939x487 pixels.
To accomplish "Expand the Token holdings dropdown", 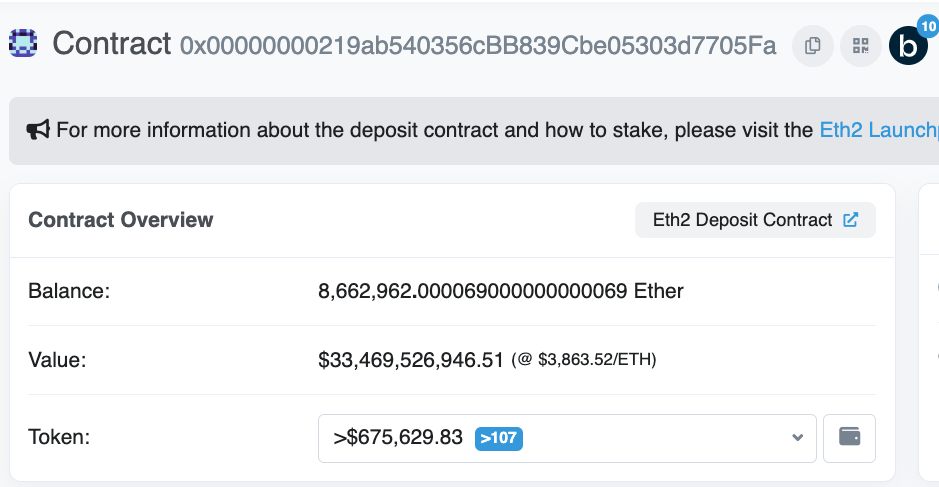I will tap(567, 438).
